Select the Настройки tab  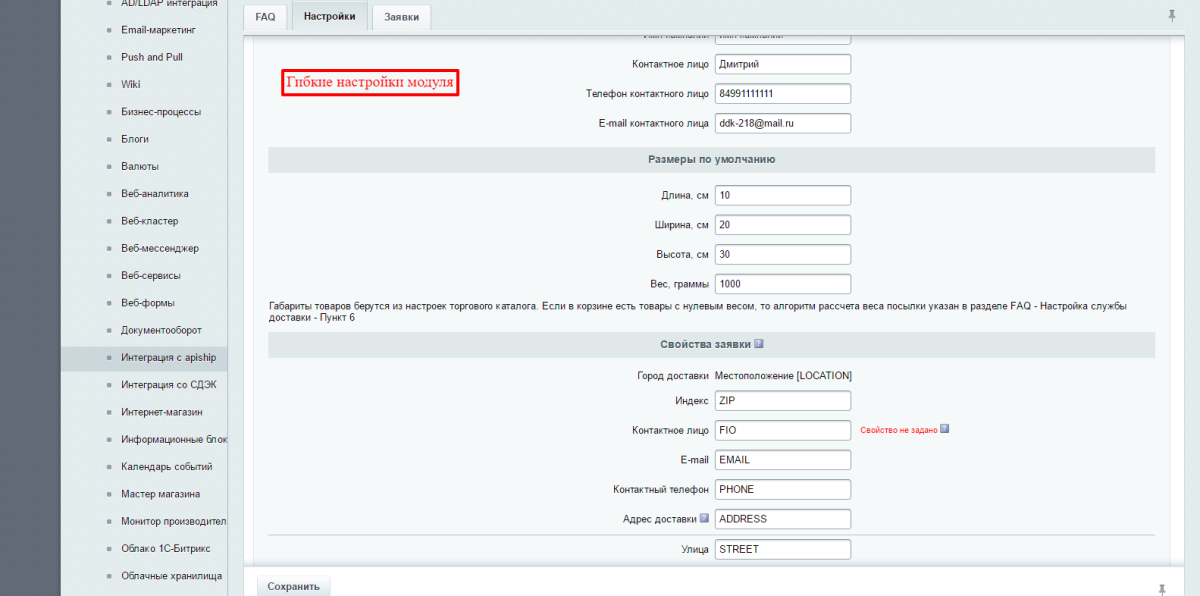tap(329, 17)
